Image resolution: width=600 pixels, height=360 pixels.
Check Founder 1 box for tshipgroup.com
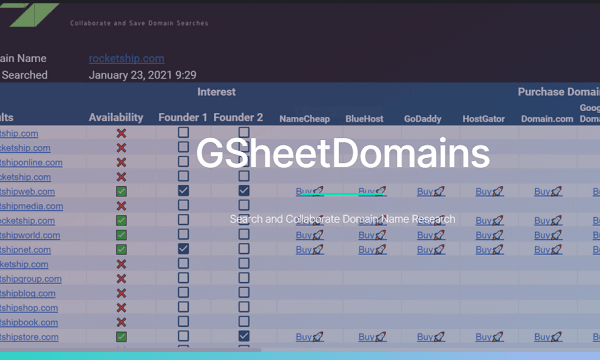point(183,278)
